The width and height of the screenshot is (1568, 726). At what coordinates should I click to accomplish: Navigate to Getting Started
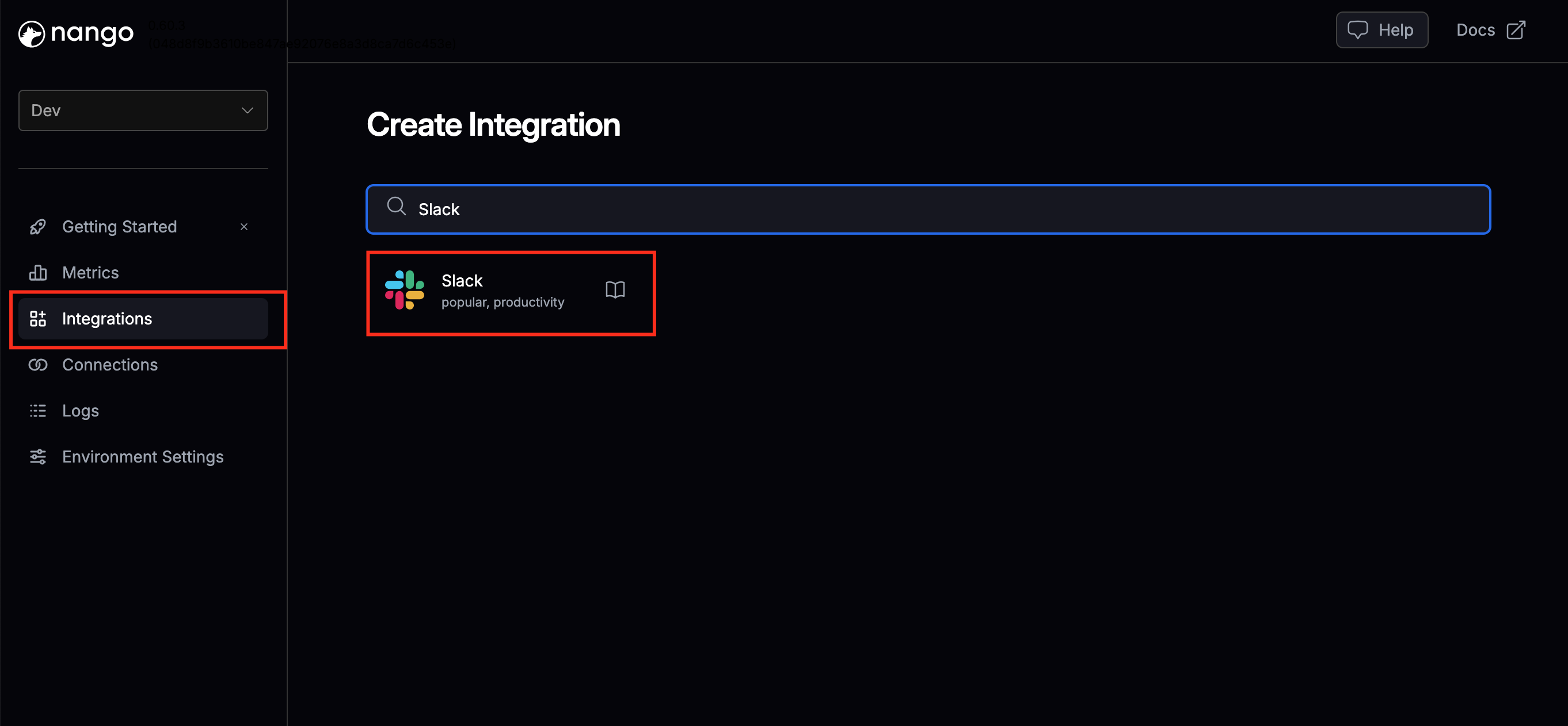[x=119, y=227]
